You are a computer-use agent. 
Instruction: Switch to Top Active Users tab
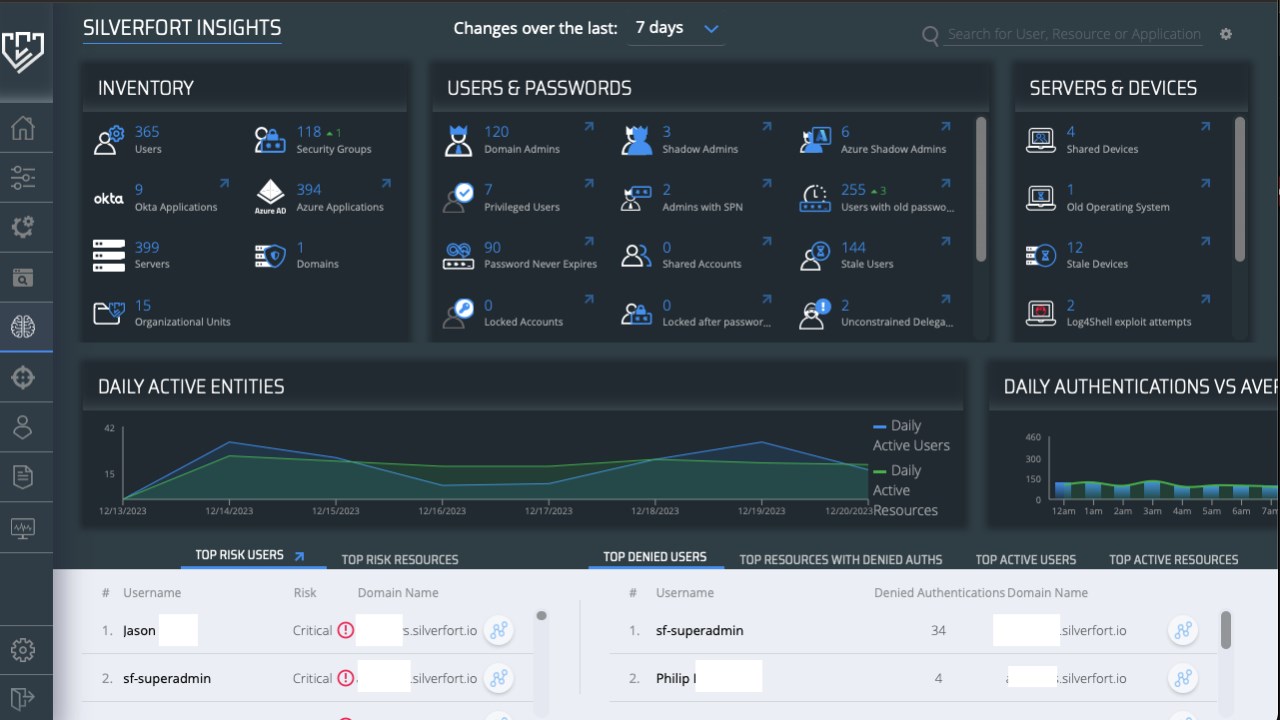1026,559
